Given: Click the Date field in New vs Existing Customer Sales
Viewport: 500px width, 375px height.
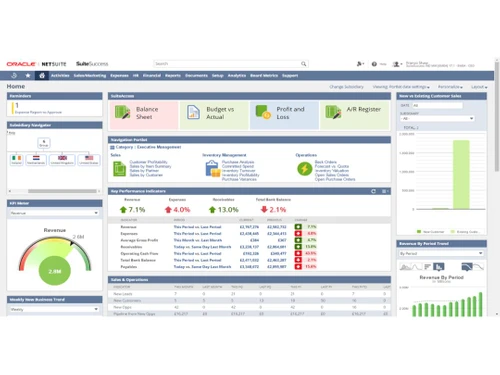Looking at the screenshot, I should pyautogui.click(x=437, y=105).
